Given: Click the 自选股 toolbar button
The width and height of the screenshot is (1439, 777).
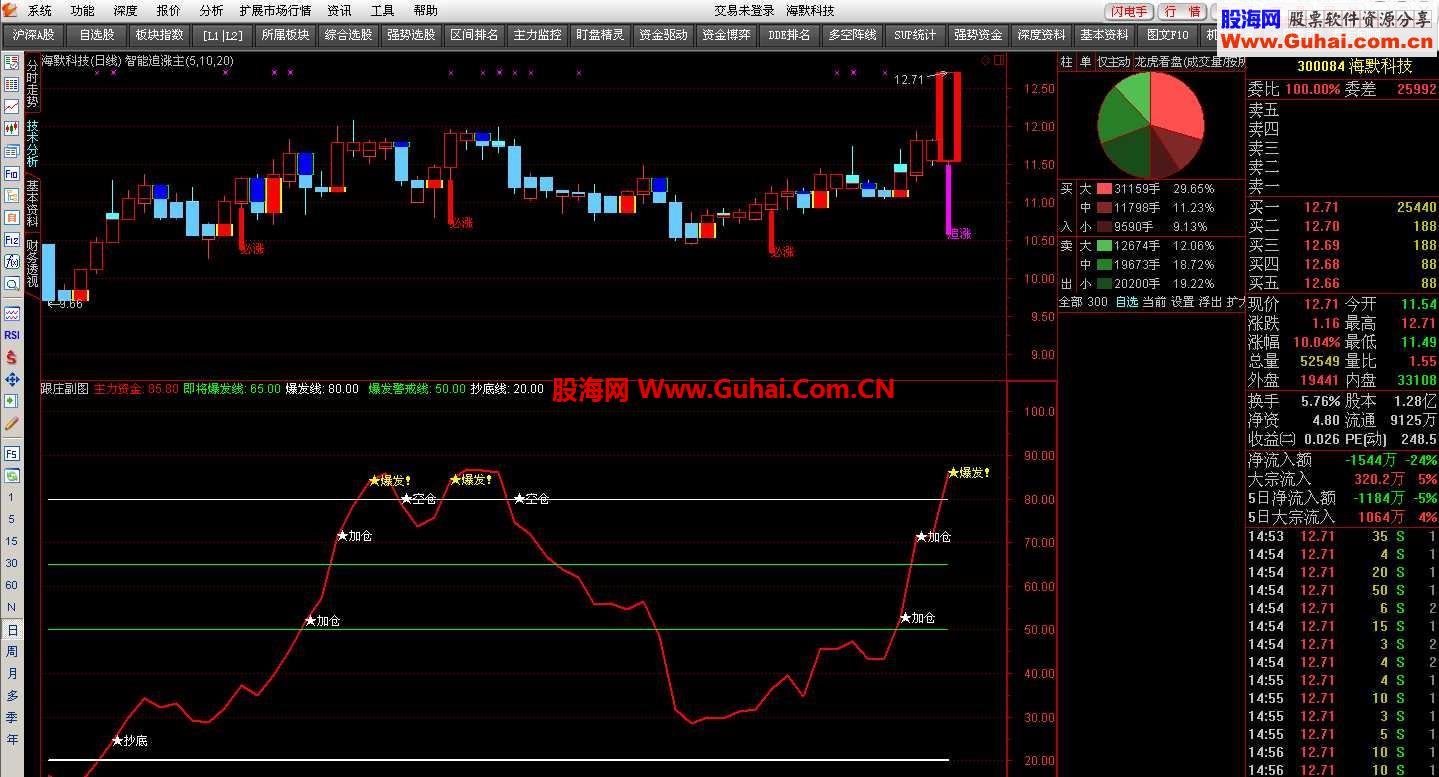Looking at the screenshot, I should click(x=97, y=35).
